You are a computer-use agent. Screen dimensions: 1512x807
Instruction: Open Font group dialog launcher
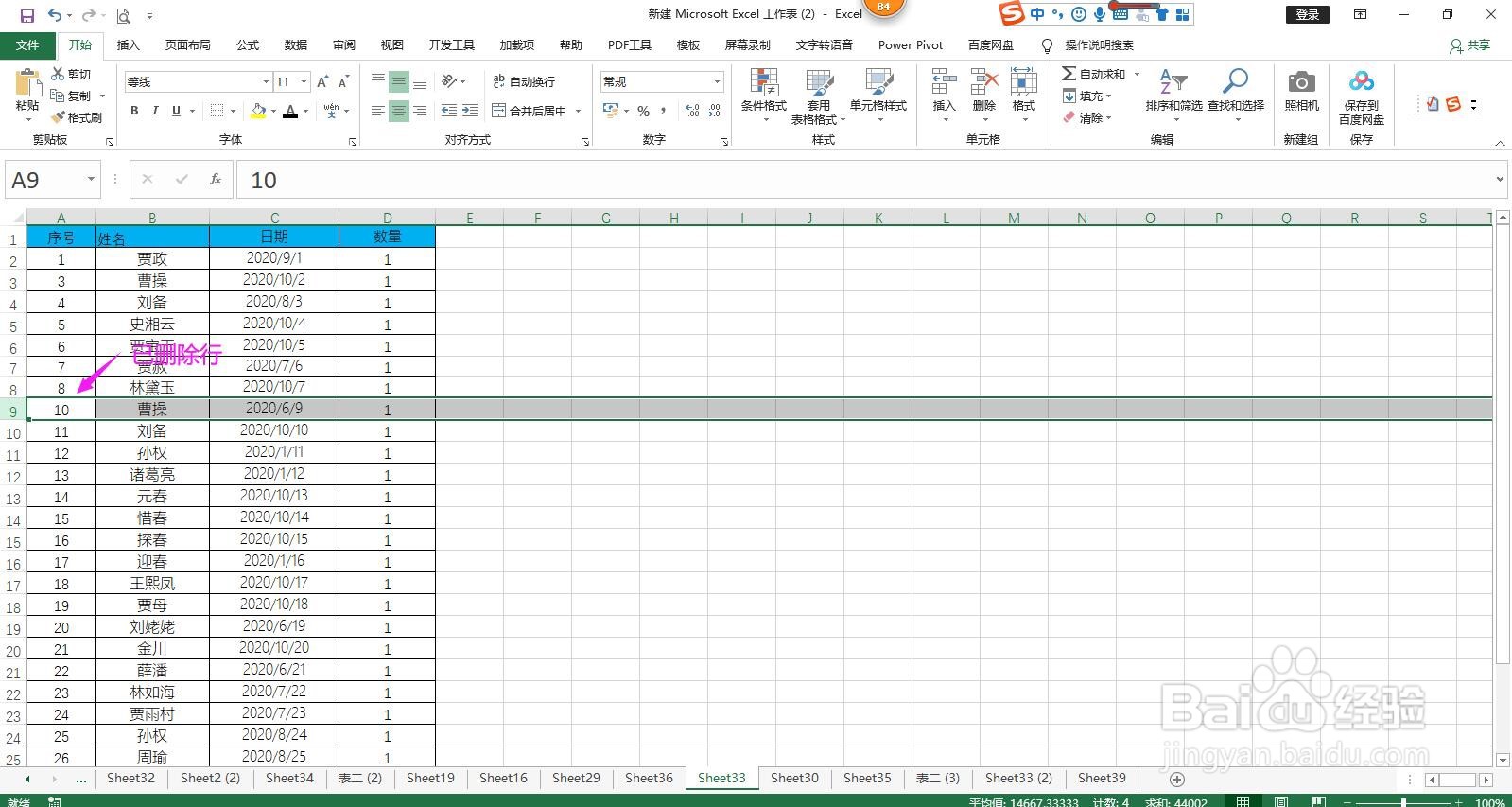(353, 141)
